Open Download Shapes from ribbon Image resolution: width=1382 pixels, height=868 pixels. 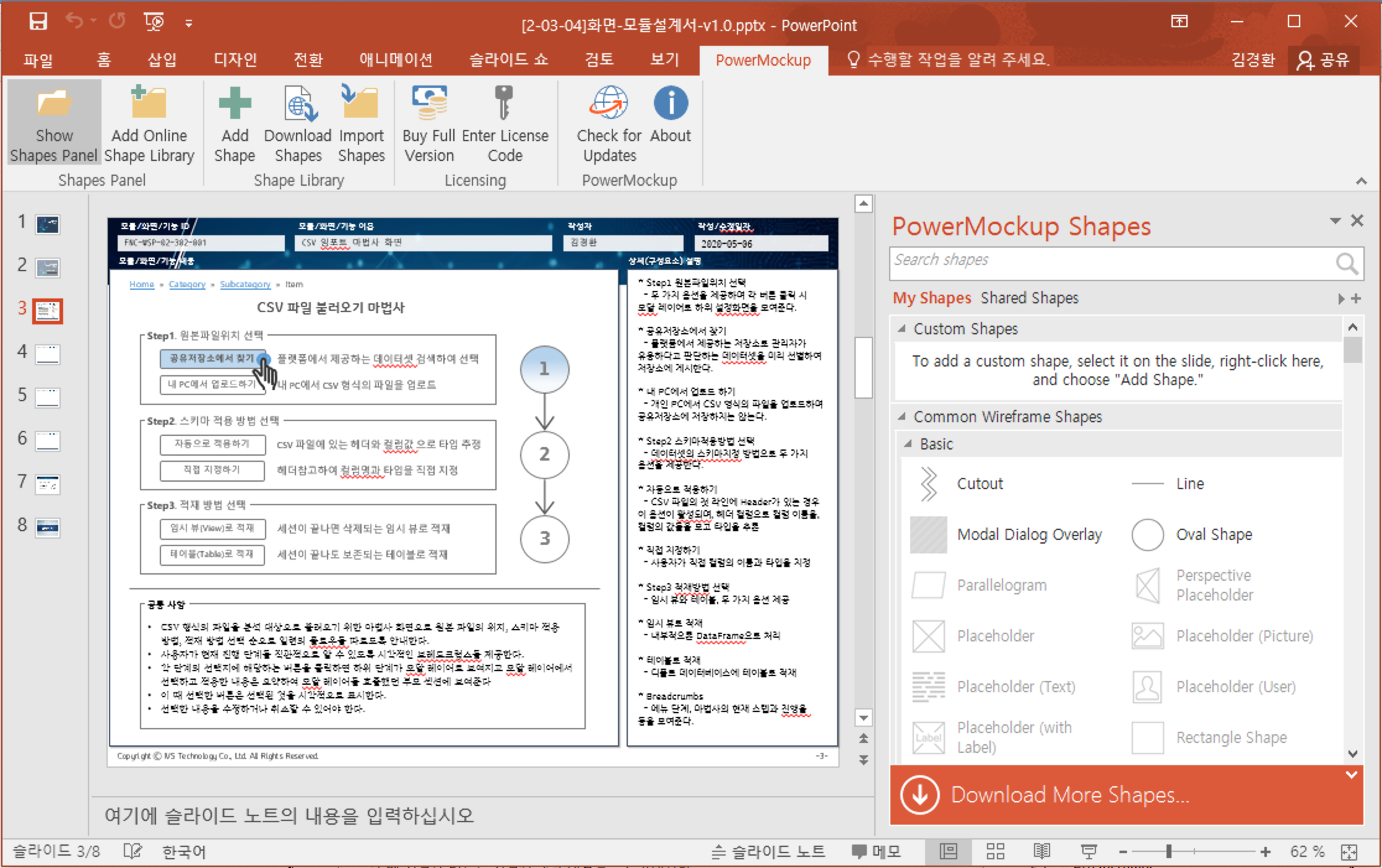pos(298,103)
